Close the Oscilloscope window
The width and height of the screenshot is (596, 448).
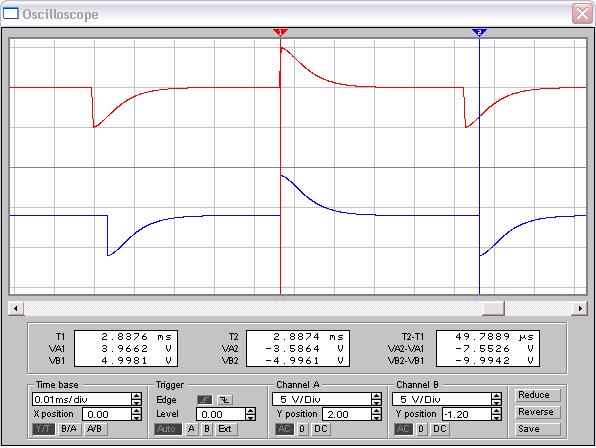pyautogui.click(x=582, y=14)
